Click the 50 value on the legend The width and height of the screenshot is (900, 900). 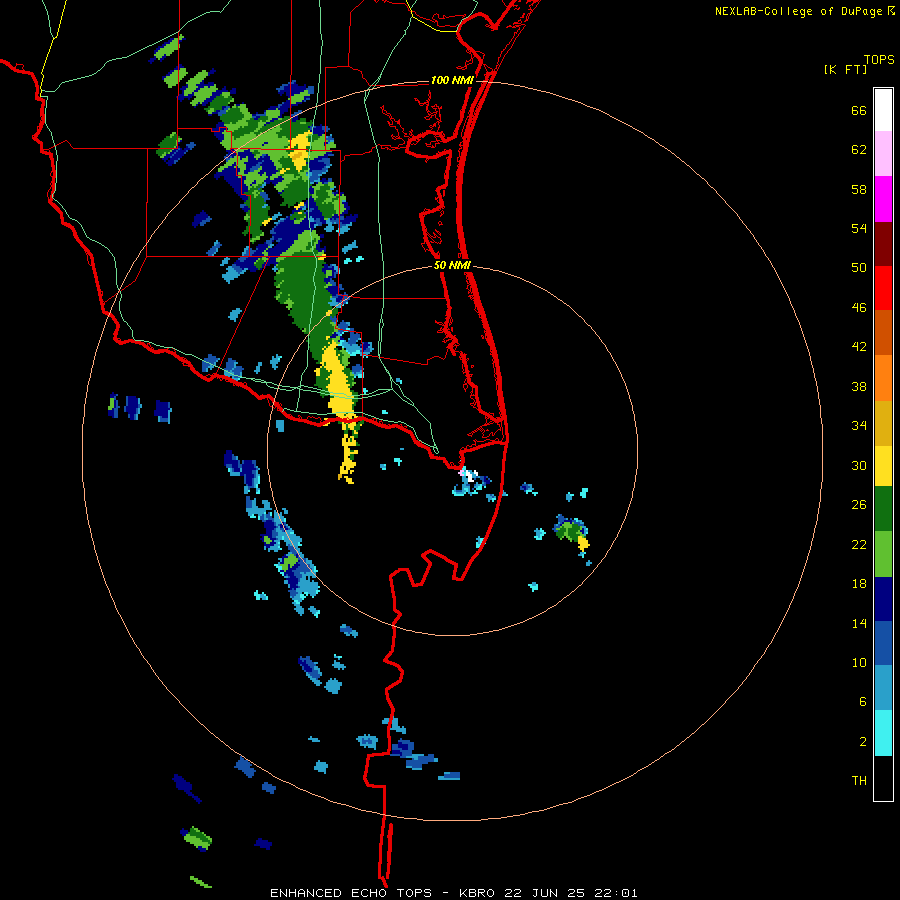(859, 268)
